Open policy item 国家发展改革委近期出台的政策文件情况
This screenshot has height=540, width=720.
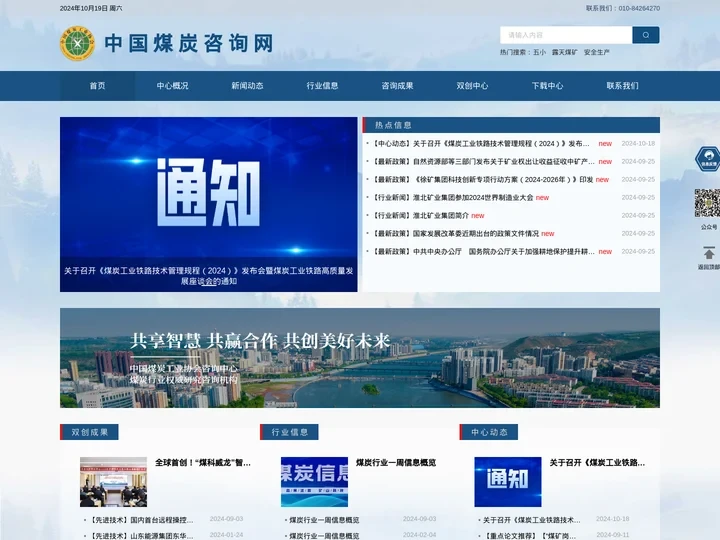point(456,234)
